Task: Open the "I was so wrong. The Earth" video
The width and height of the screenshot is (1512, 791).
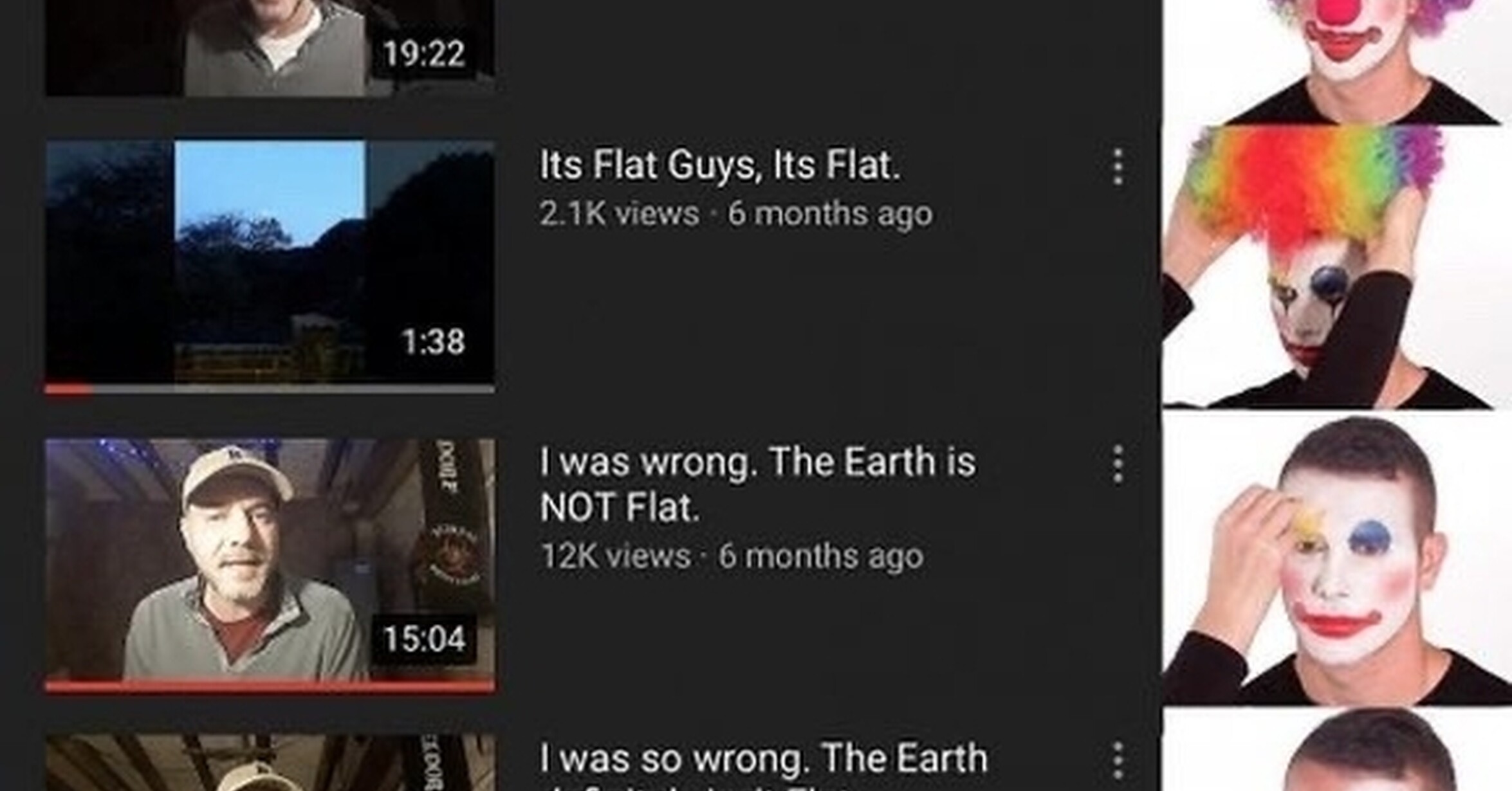Action: point(763,758)
